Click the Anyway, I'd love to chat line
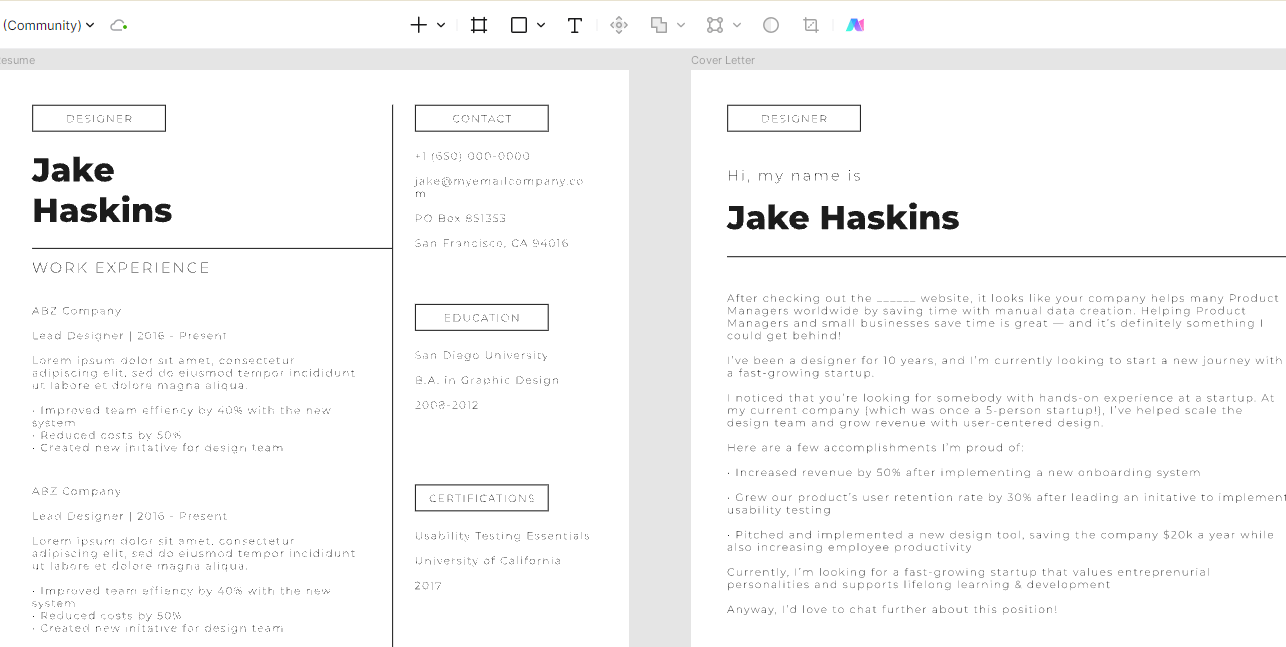The image size is (1286, 647). pyautogui.click(x=892, y=609)
